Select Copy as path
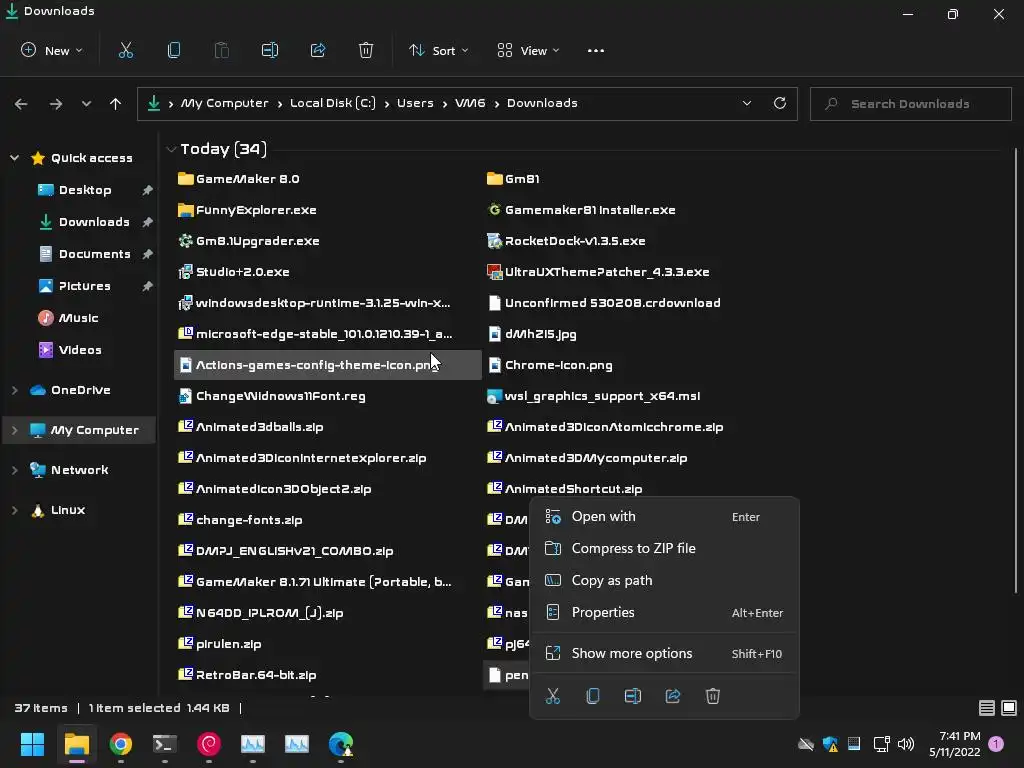1024x768 pixels. 664,581
